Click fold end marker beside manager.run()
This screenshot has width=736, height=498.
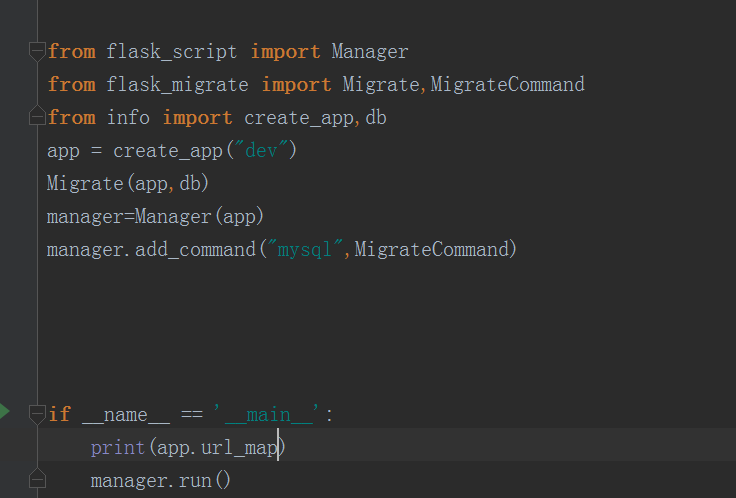(38, 481)
